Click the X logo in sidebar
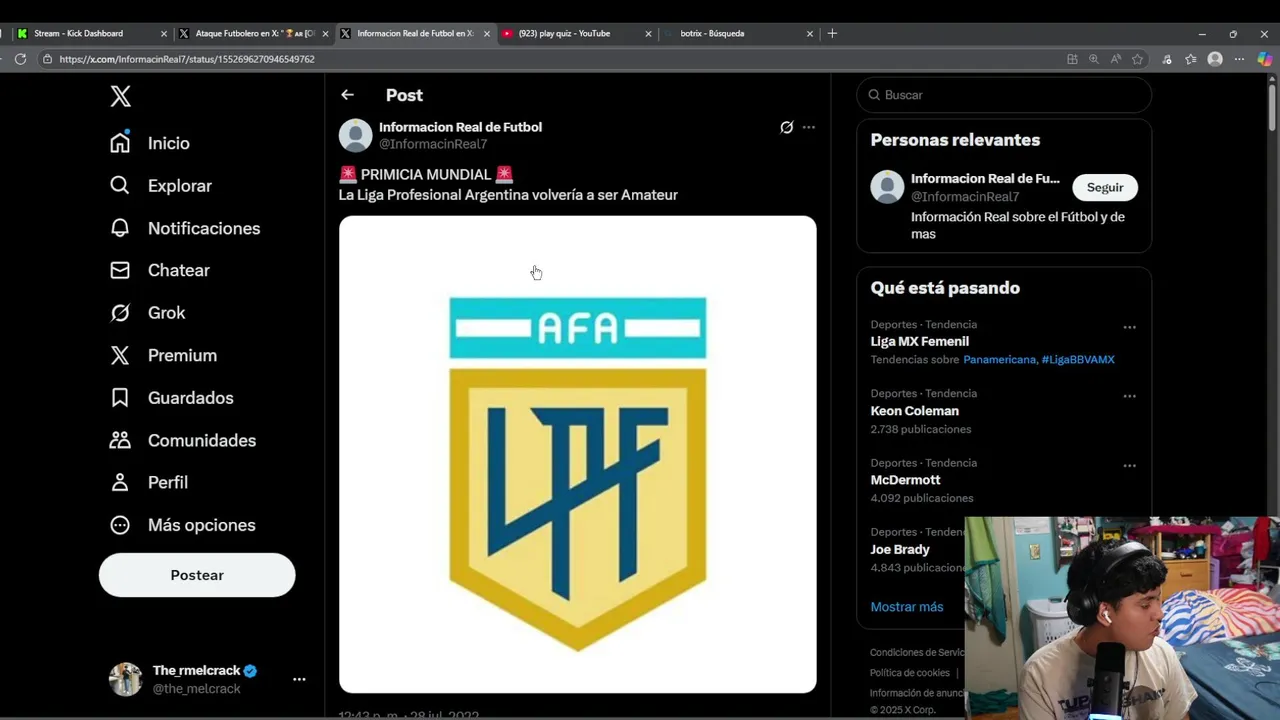 click(x=120, y=96)
